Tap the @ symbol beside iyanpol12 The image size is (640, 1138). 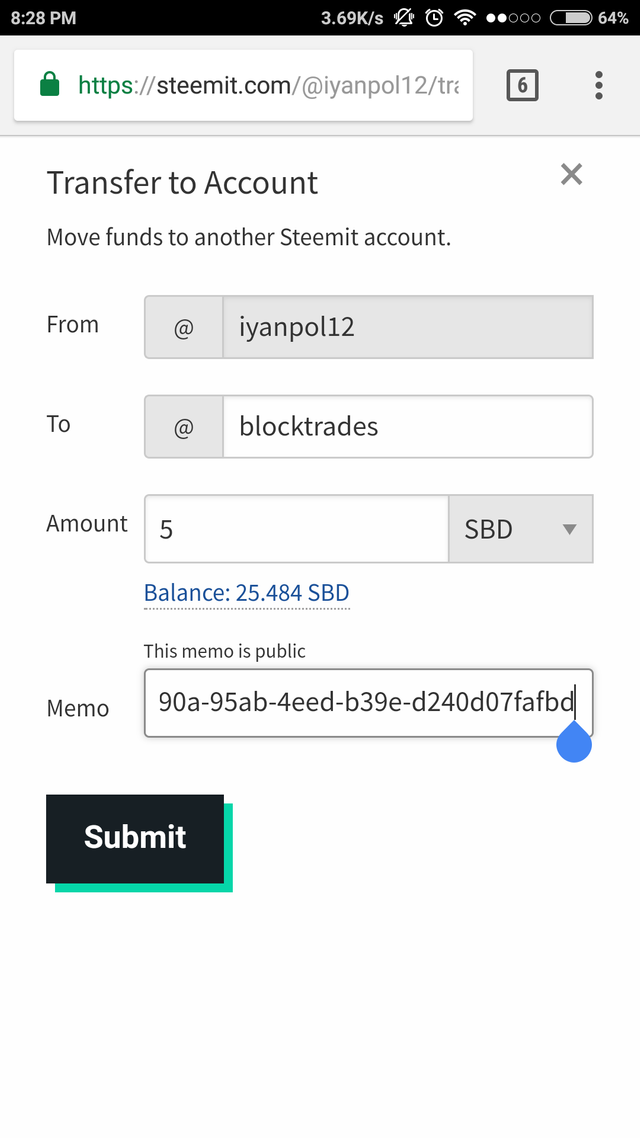(184, 327)
